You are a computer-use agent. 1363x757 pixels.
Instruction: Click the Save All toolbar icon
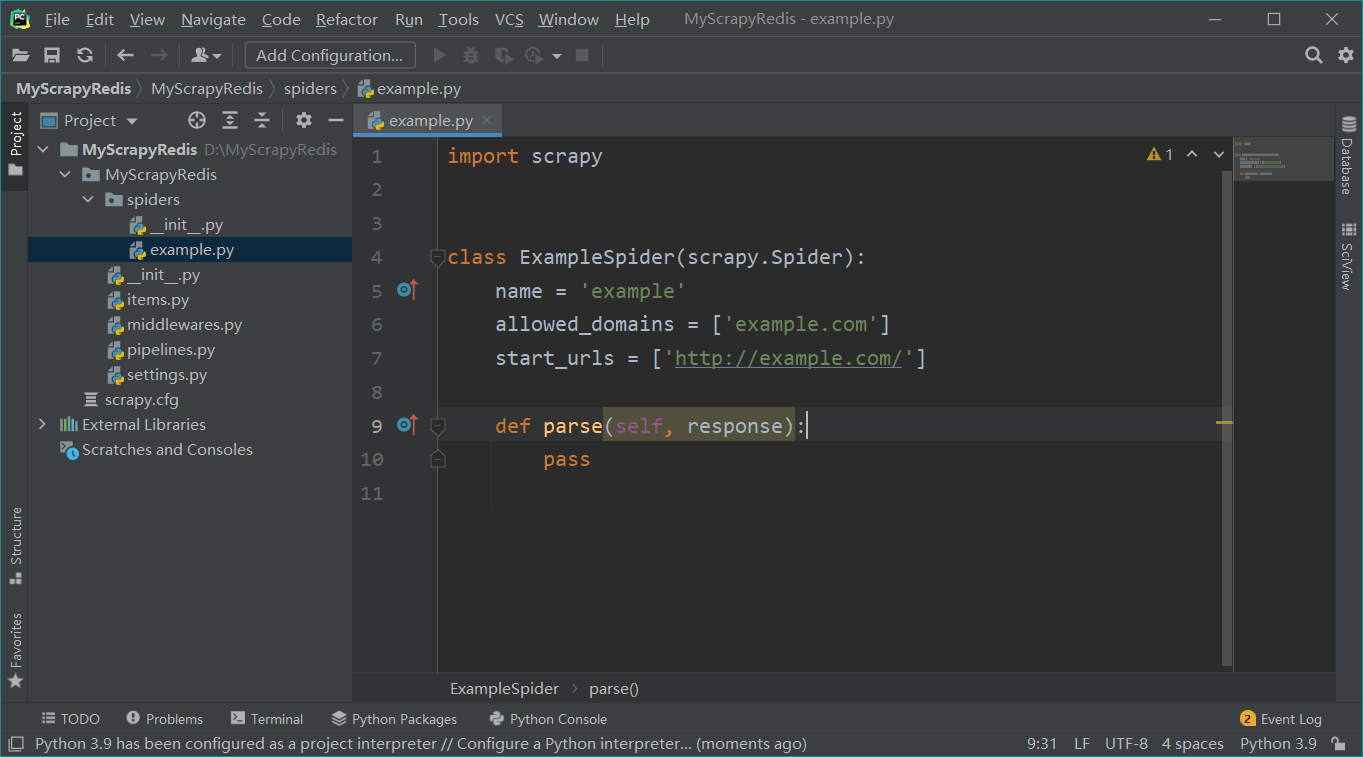pyautogui.click(x=52, y=56)
